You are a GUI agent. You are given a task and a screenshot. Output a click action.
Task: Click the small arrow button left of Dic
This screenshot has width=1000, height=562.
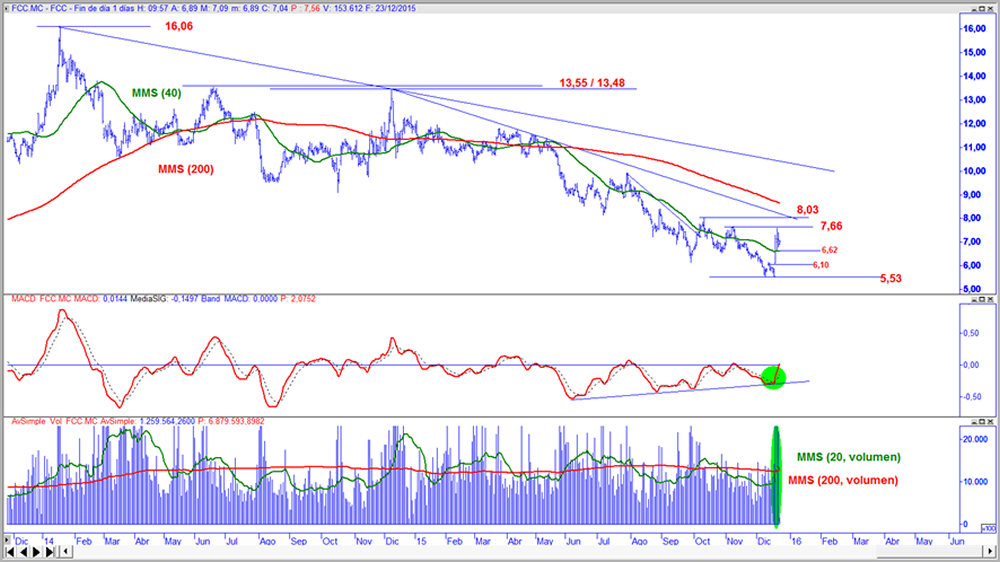click(x=6, y=540)
